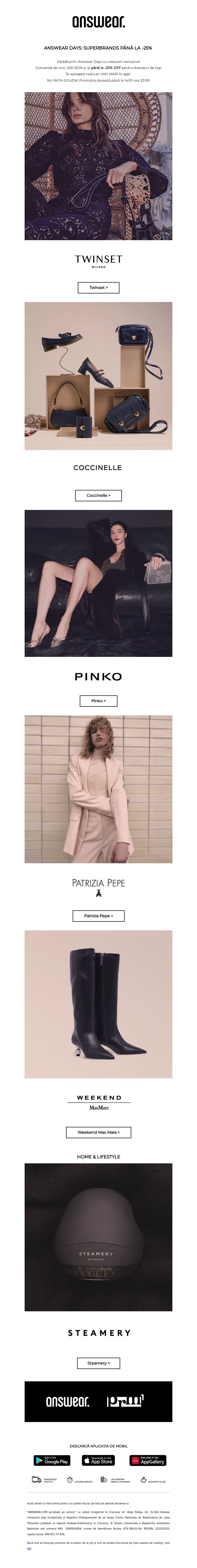Image resolution: width=197 pixels, height=1568 pixels.
Task: Open the Patrizia Pepe > button
Action: [98, 916]
